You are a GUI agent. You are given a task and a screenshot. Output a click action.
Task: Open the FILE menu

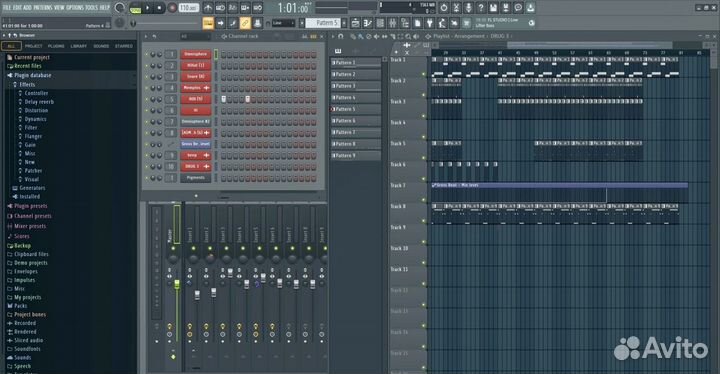click(x=7, y=7)
